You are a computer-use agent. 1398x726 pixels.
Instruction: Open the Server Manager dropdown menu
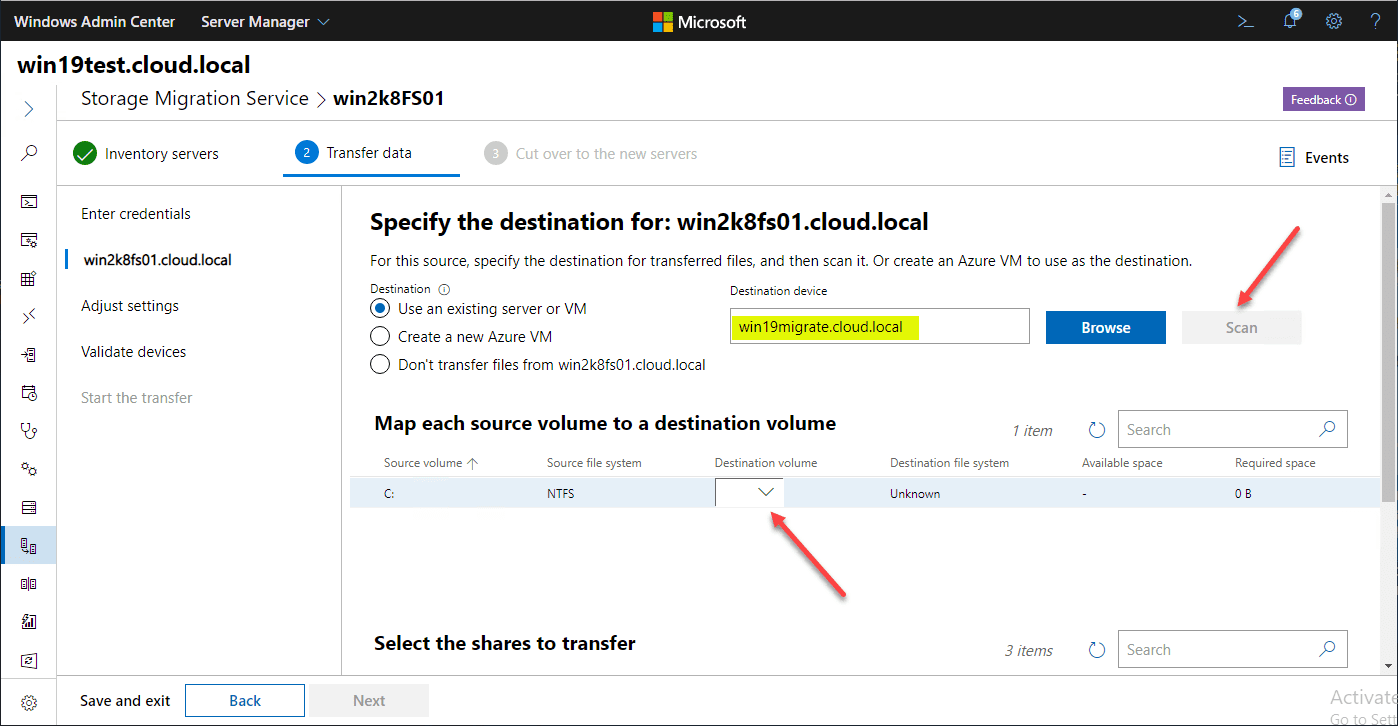tap(265, 21)
